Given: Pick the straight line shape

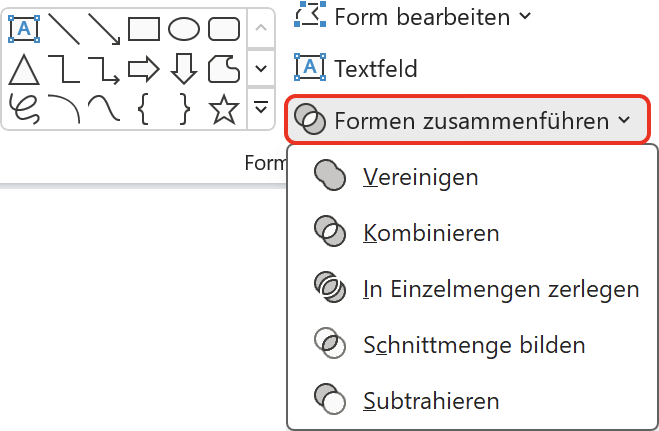Looking at the screenshot, I should [x=64, y=29].
